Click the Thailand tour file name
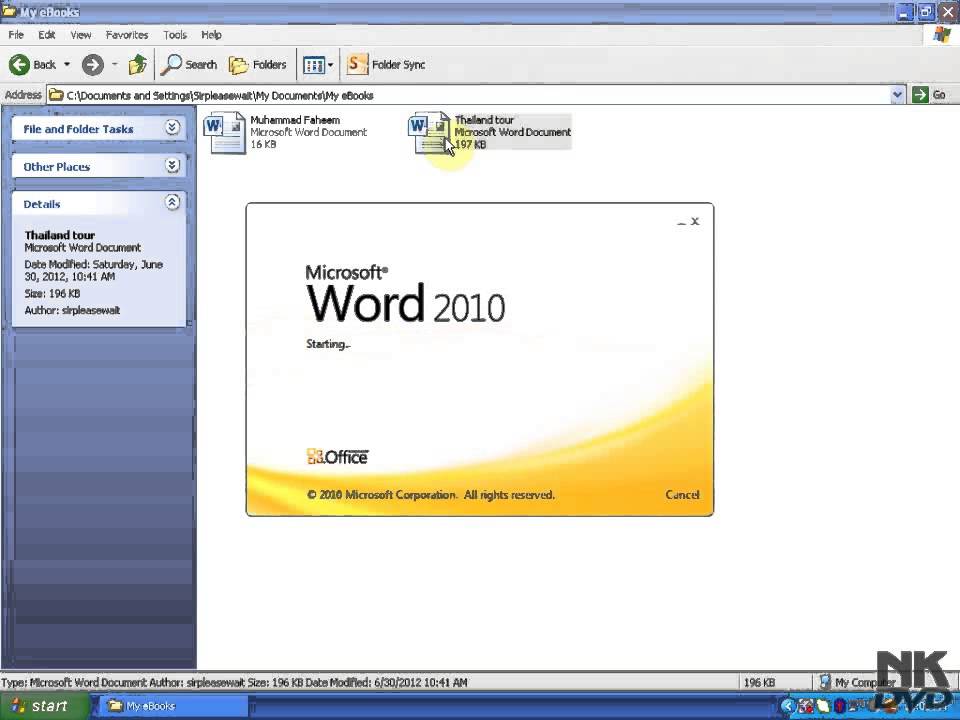This screenshot has height=720, width=960. coord(484,120)
